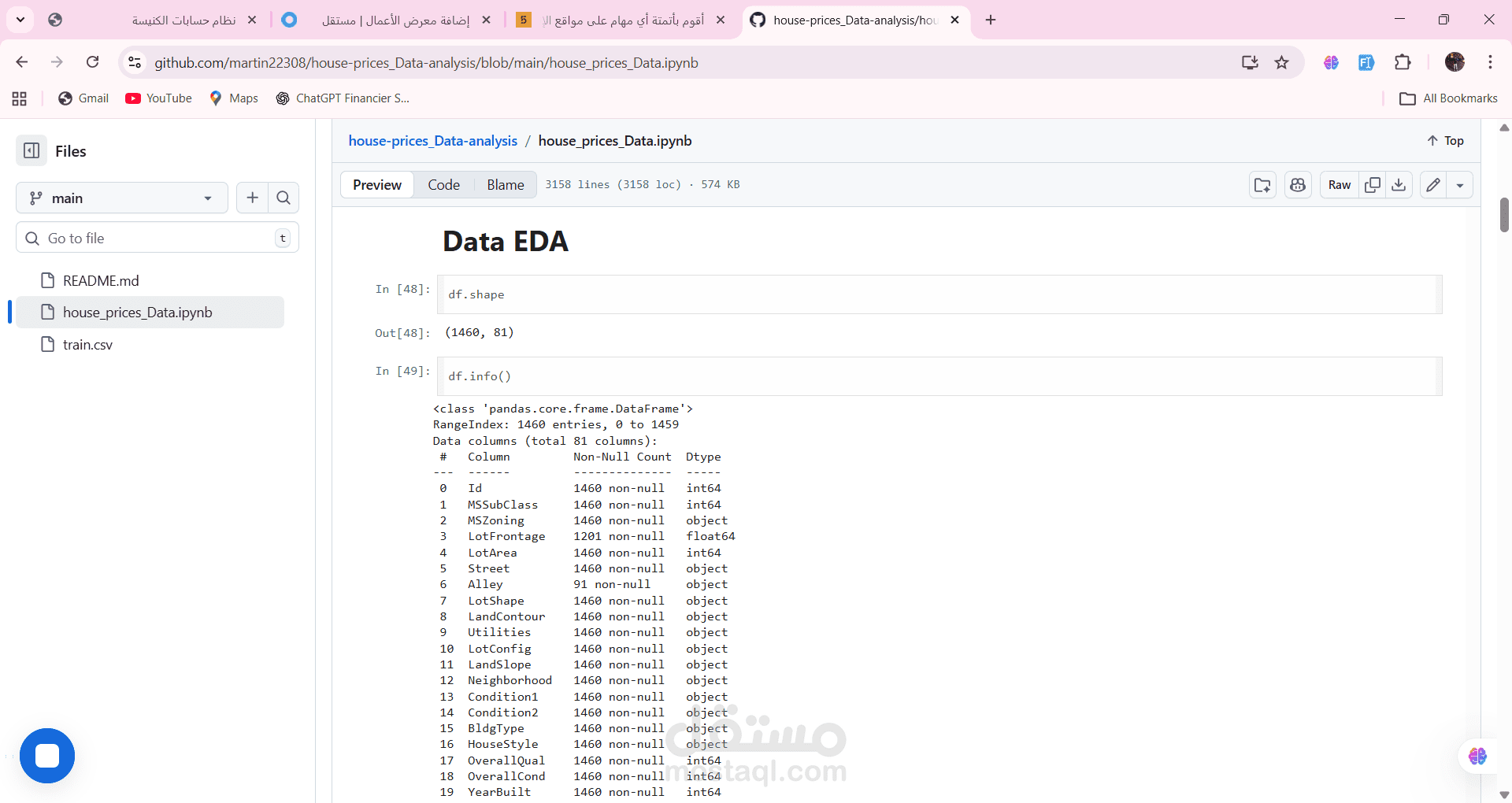The height and width of the screenshot is (803, 1512).
Task: Open browser profile avatar
Action: point(1455,62)
